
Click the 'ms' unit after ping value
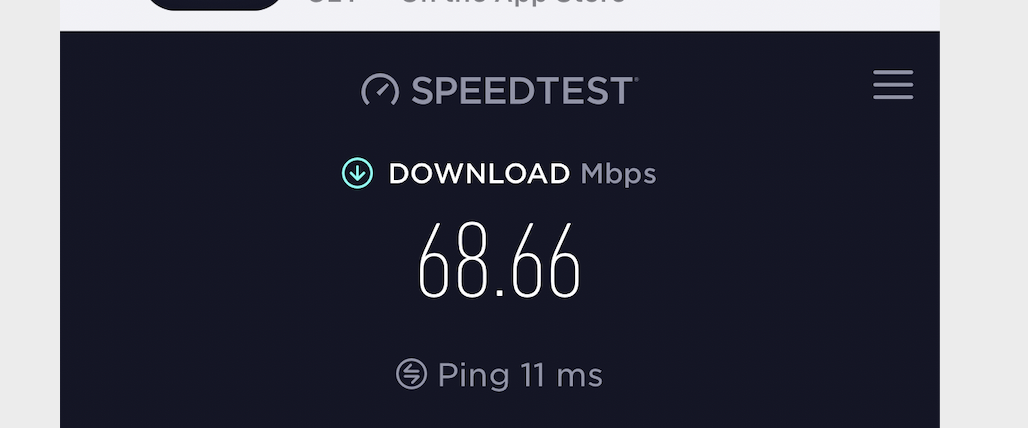tap(580, 378)
